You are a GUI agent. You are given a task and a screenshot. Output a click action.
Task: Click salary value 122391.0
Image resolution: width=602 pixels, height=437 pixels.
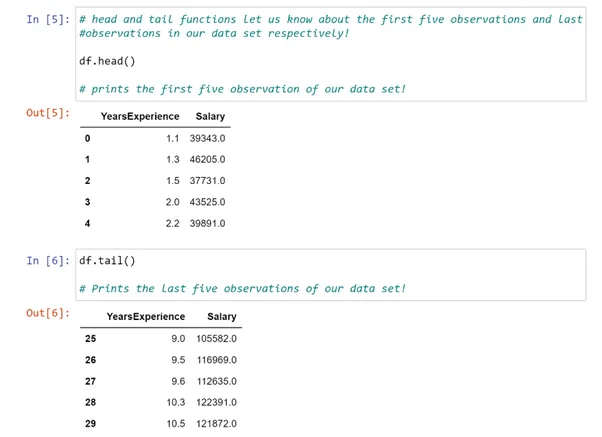tap(217, 402)
